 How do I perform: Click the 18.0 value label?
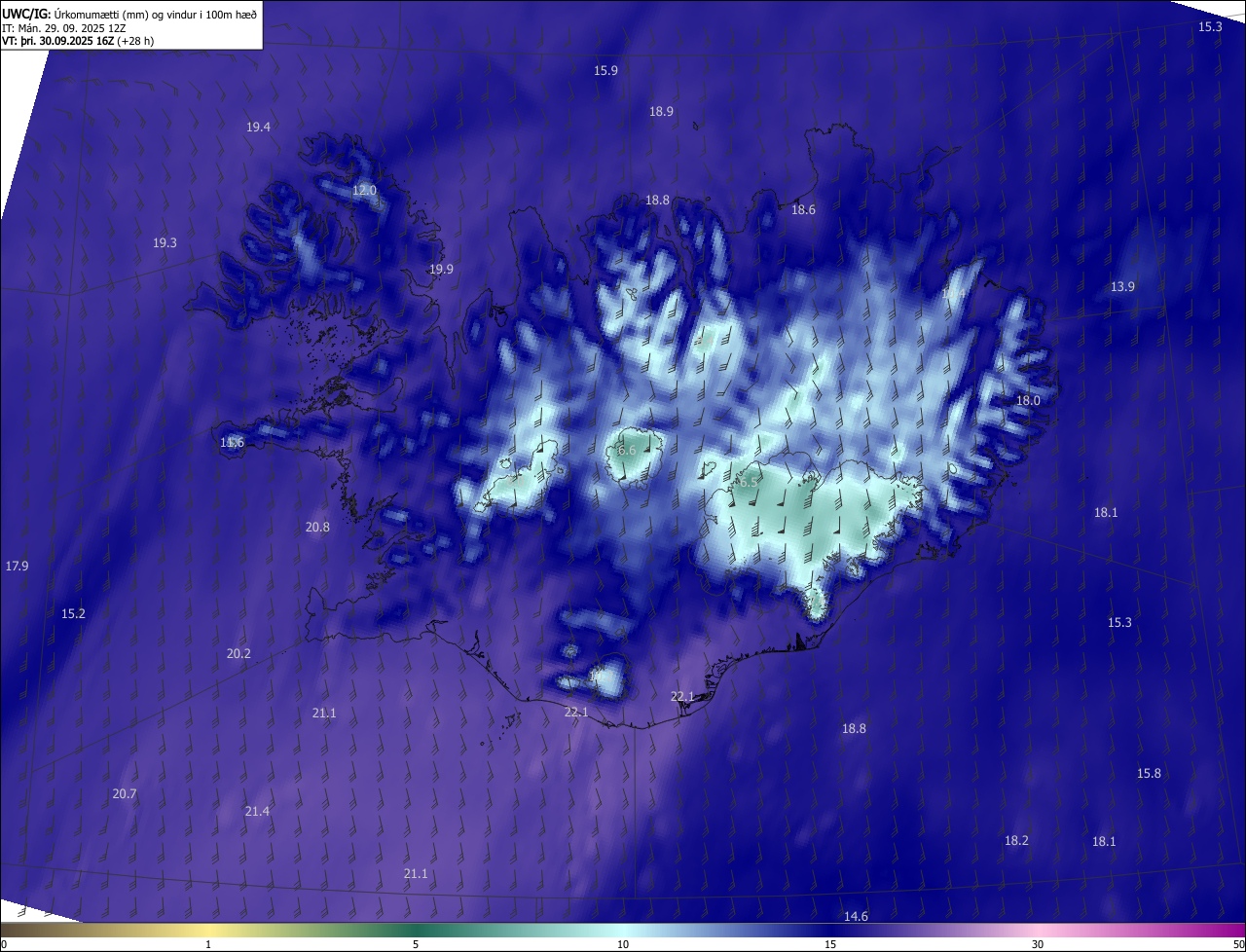(1028, 401)
